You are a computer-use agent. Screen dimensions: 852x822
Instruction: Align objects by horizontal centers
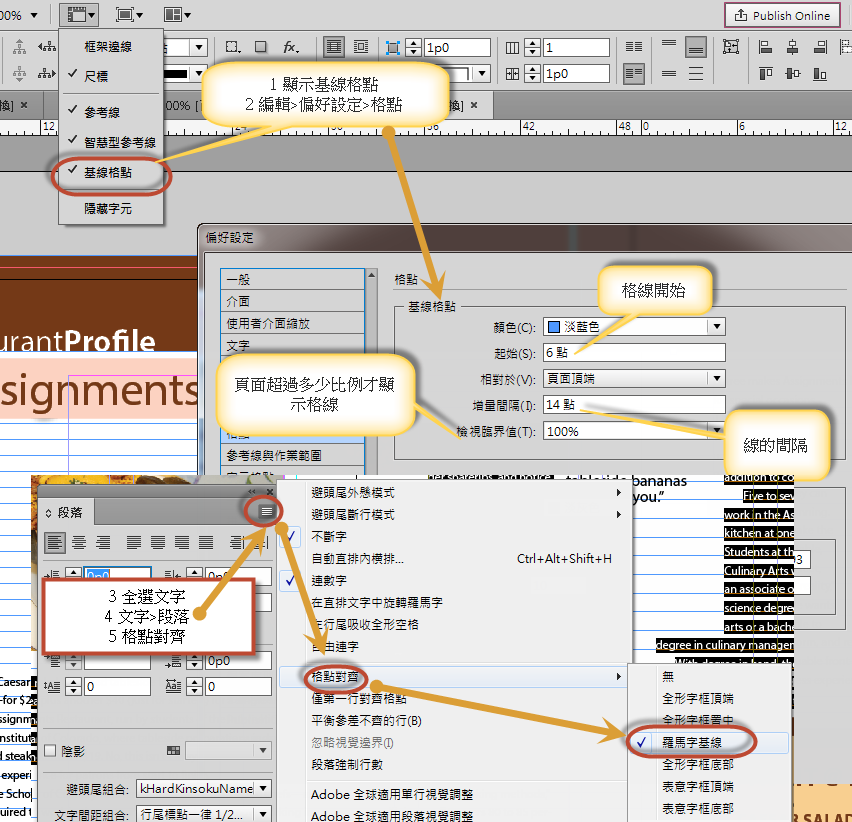(793, 47)
